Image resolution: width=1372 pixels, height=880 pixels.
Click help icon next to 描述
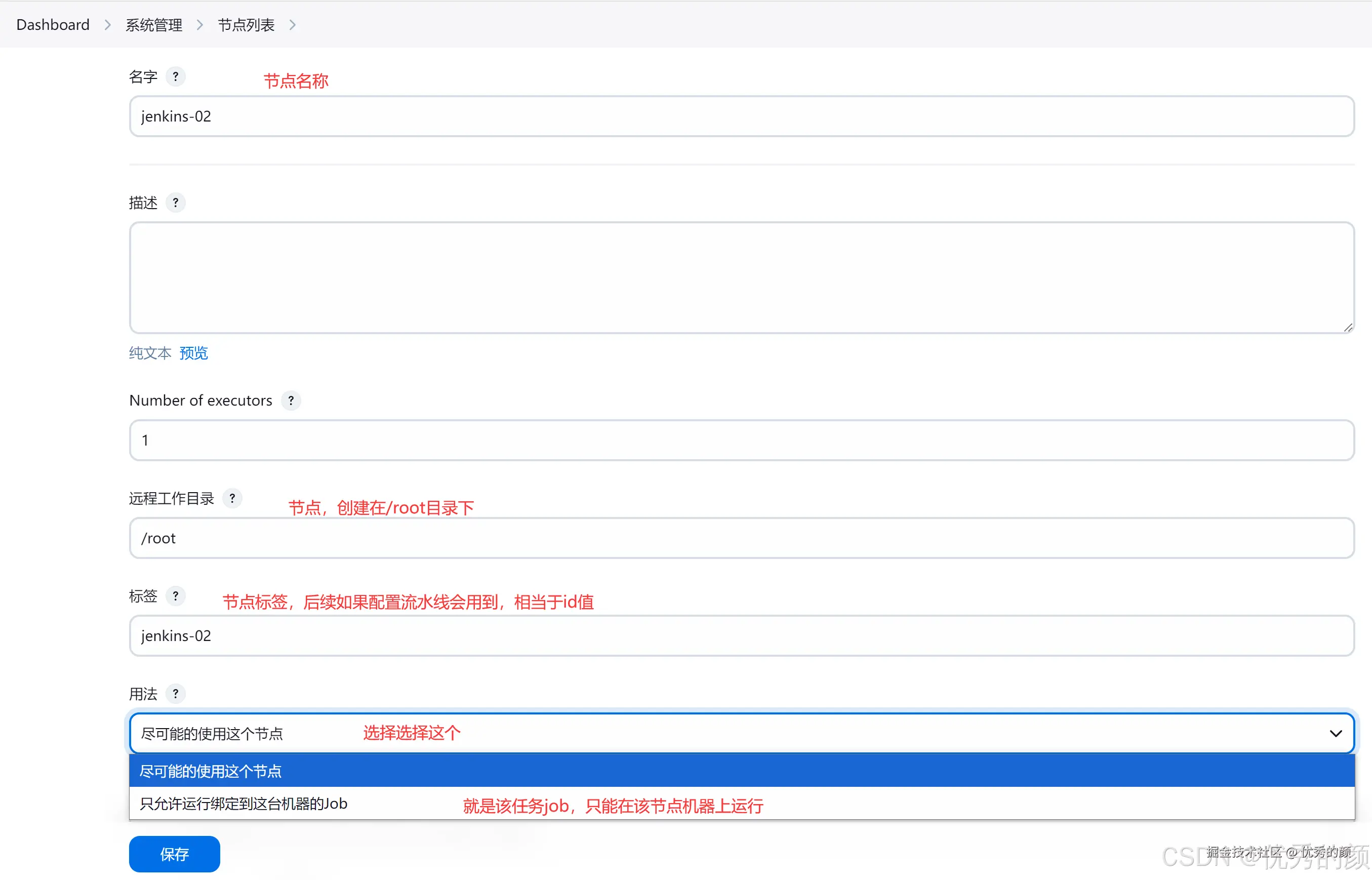[175, 203]
